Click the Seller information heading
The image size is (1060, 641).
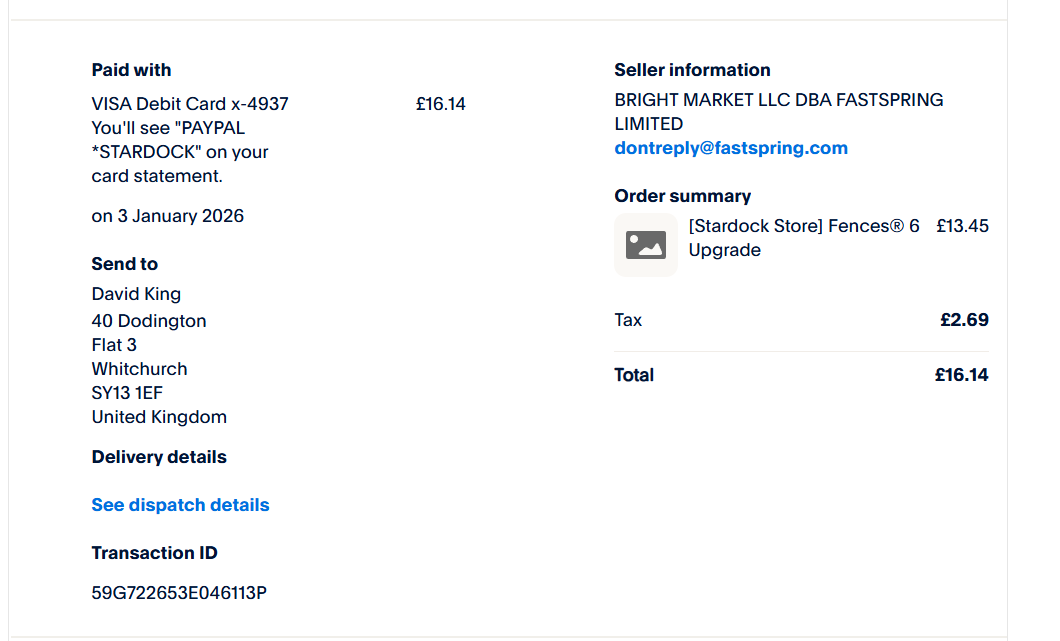pyautogui.click(x=692, y=70)
